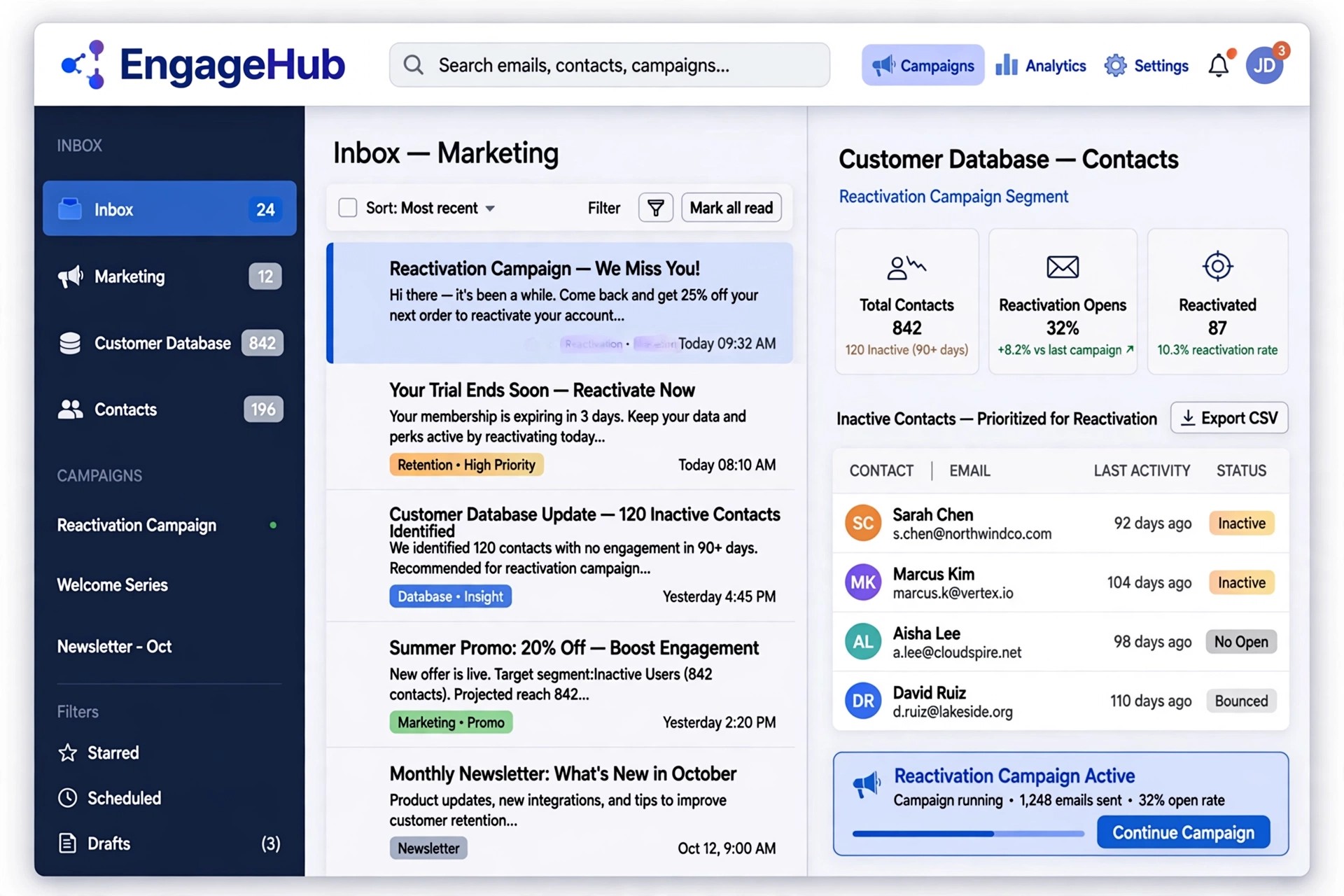Click the Settings gear icon
Viewport: 1344px width, 896px height.
click(1115, 65)
